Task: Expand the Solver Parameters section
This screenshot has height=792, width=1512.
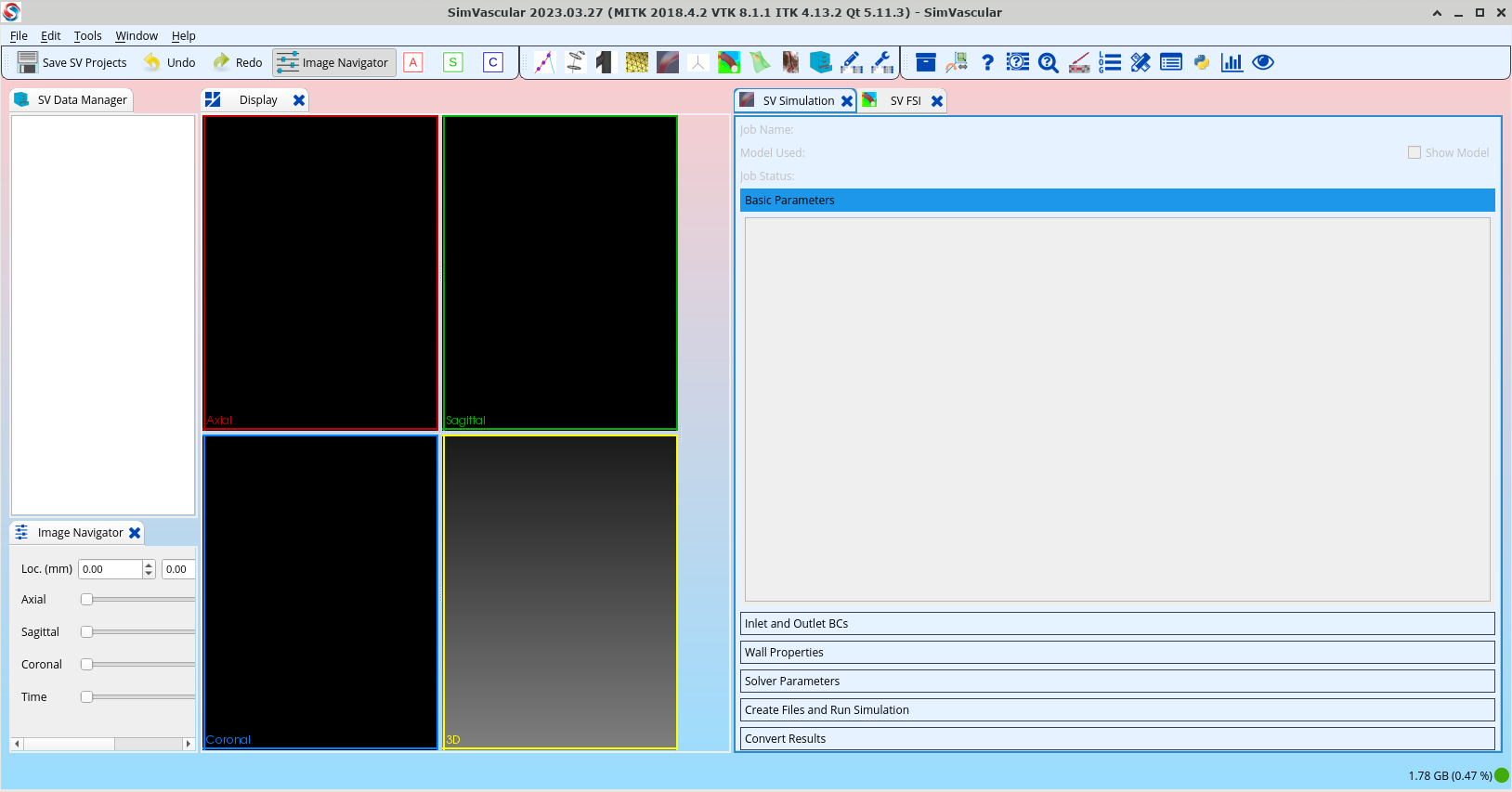Action: coord(1117,681)
